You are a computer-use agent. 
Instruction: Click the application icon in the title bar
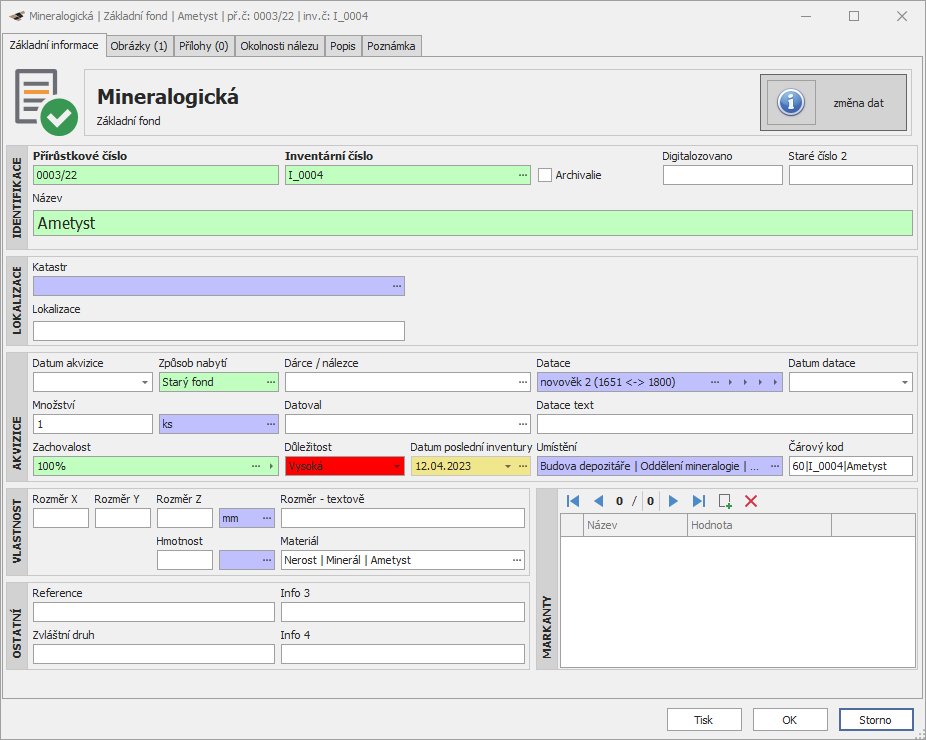[x=17, y=16]
